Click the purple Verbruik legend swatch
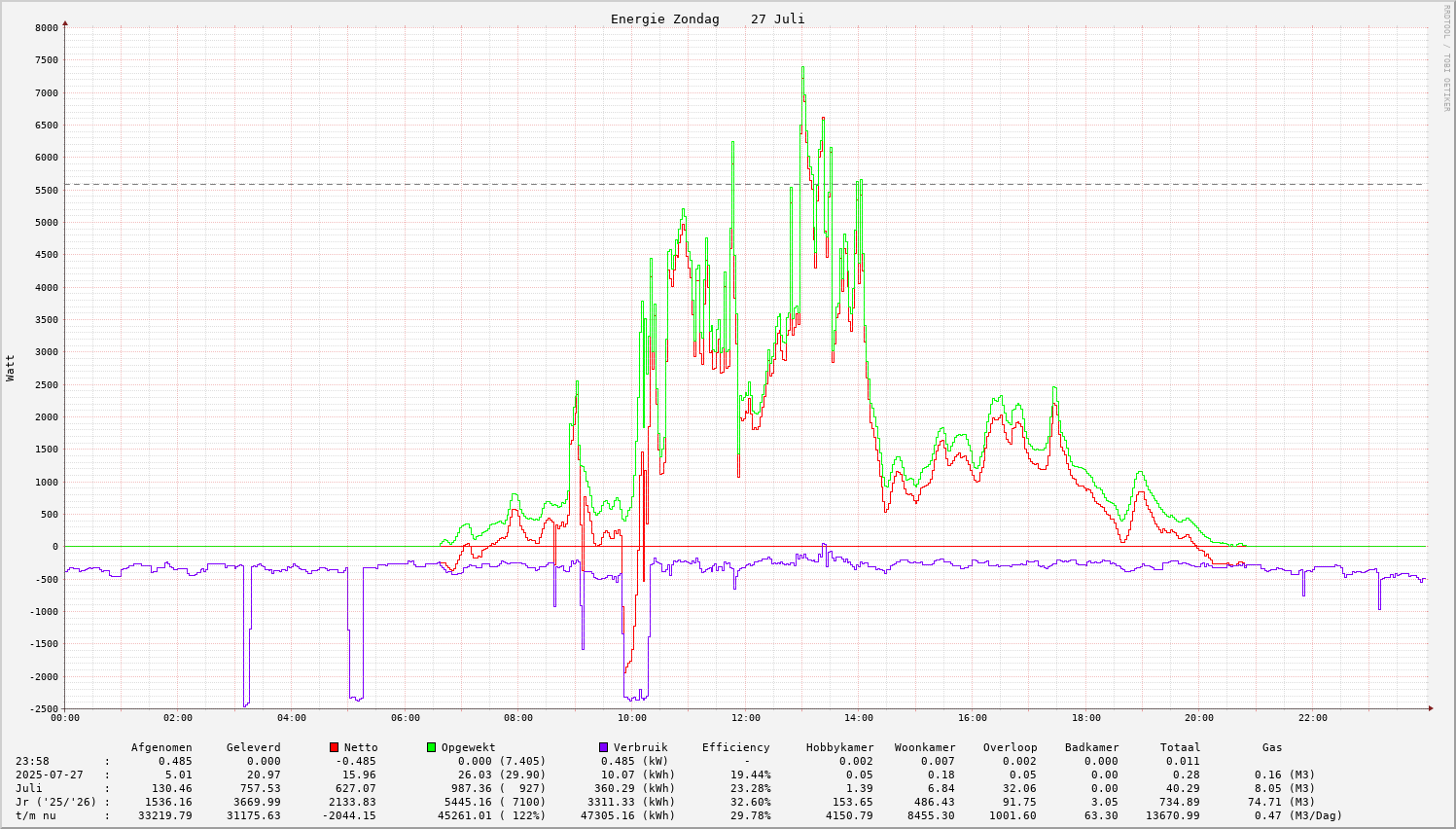Screen dimensions: 1456x829 [x=603, y=747]
